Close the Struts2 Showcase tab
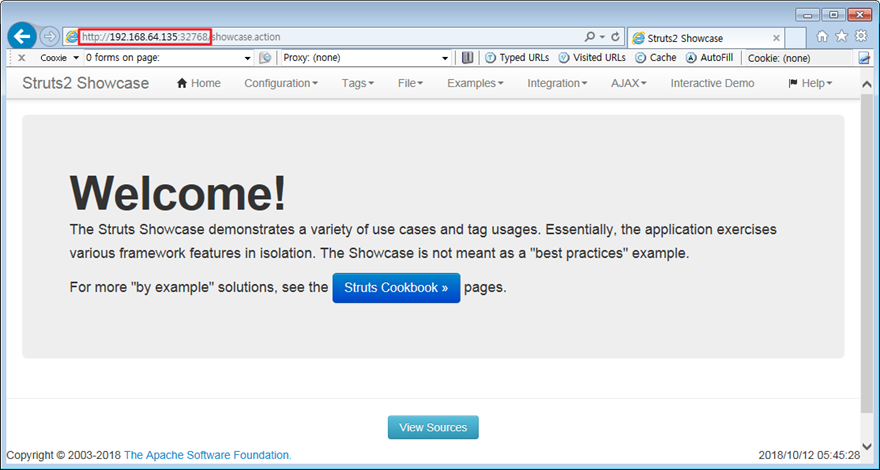Screen dimensions: 880x470 coord(776,38)
